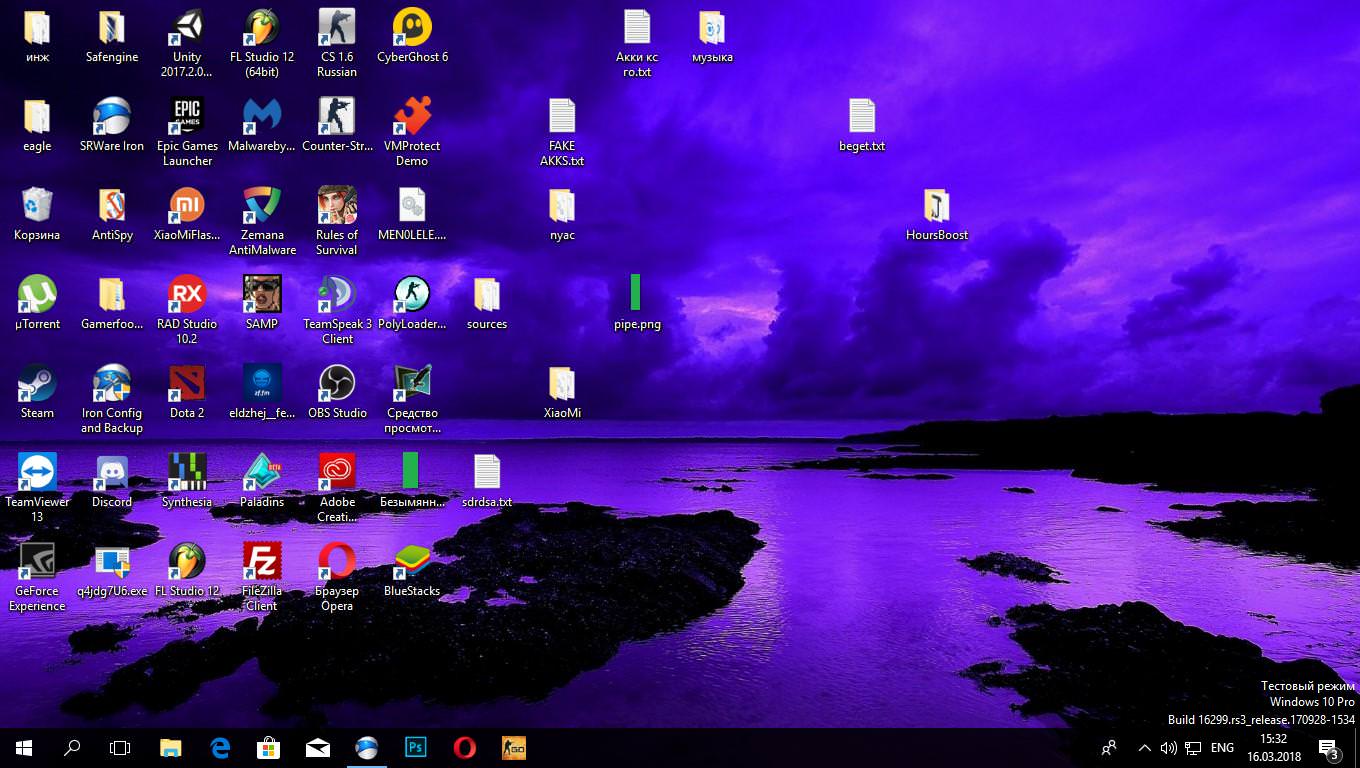Open the HoursBoost folder
The height and width of the screenshot is (768, 1360).
pyautogui.click(x=937, y=215)
